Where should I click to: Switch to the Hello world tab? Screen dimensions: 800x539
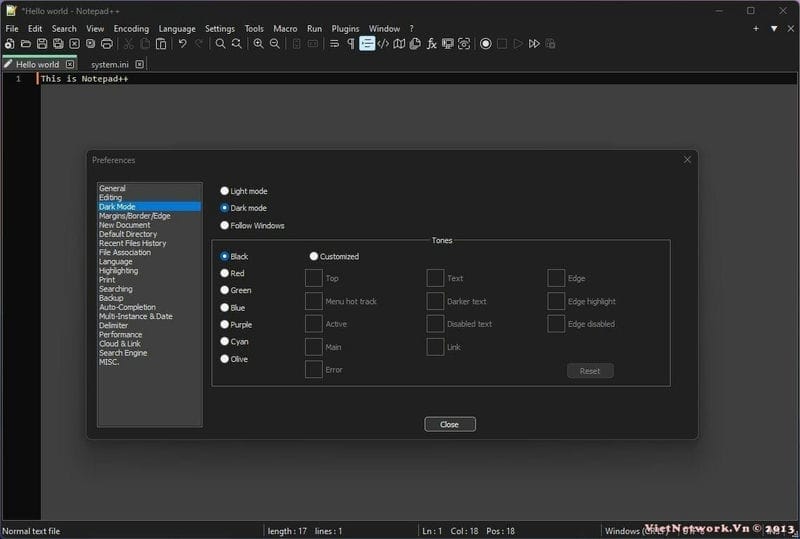point(37,64)
